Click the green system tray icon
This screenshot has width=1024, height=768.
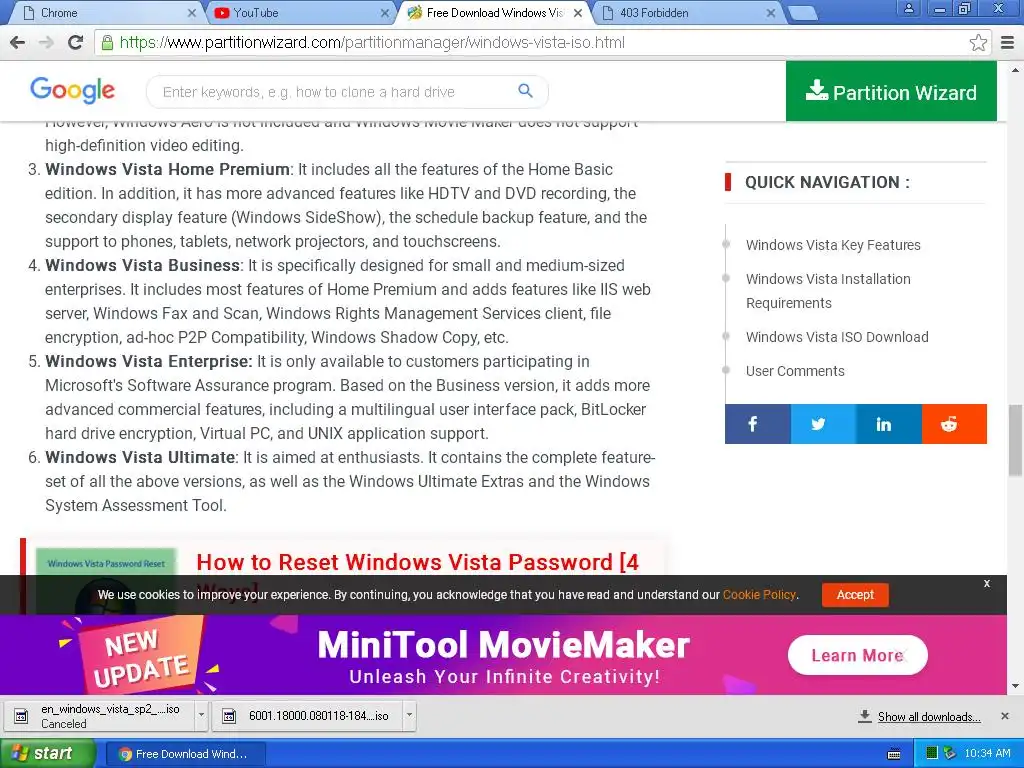coord(932,753)
